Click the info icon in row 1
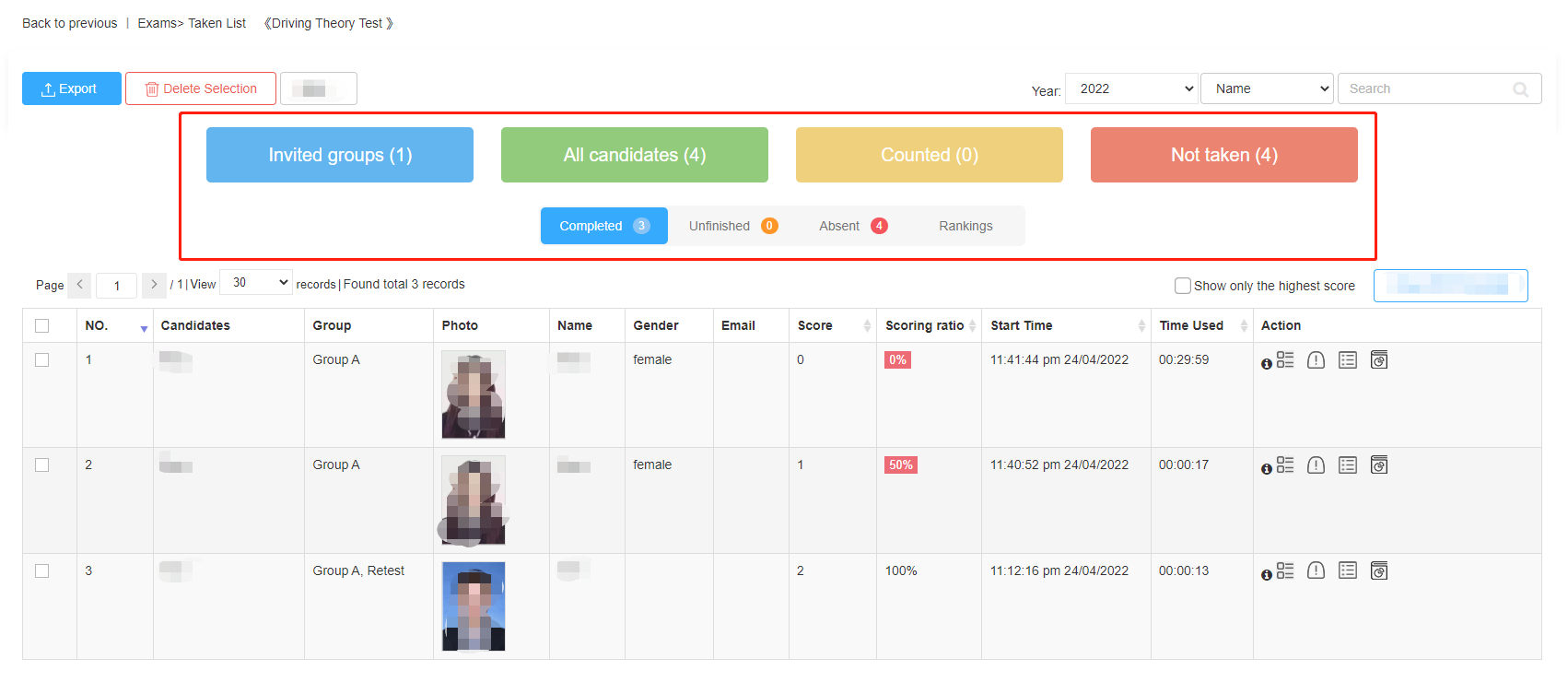 [x=1267, y=364]
